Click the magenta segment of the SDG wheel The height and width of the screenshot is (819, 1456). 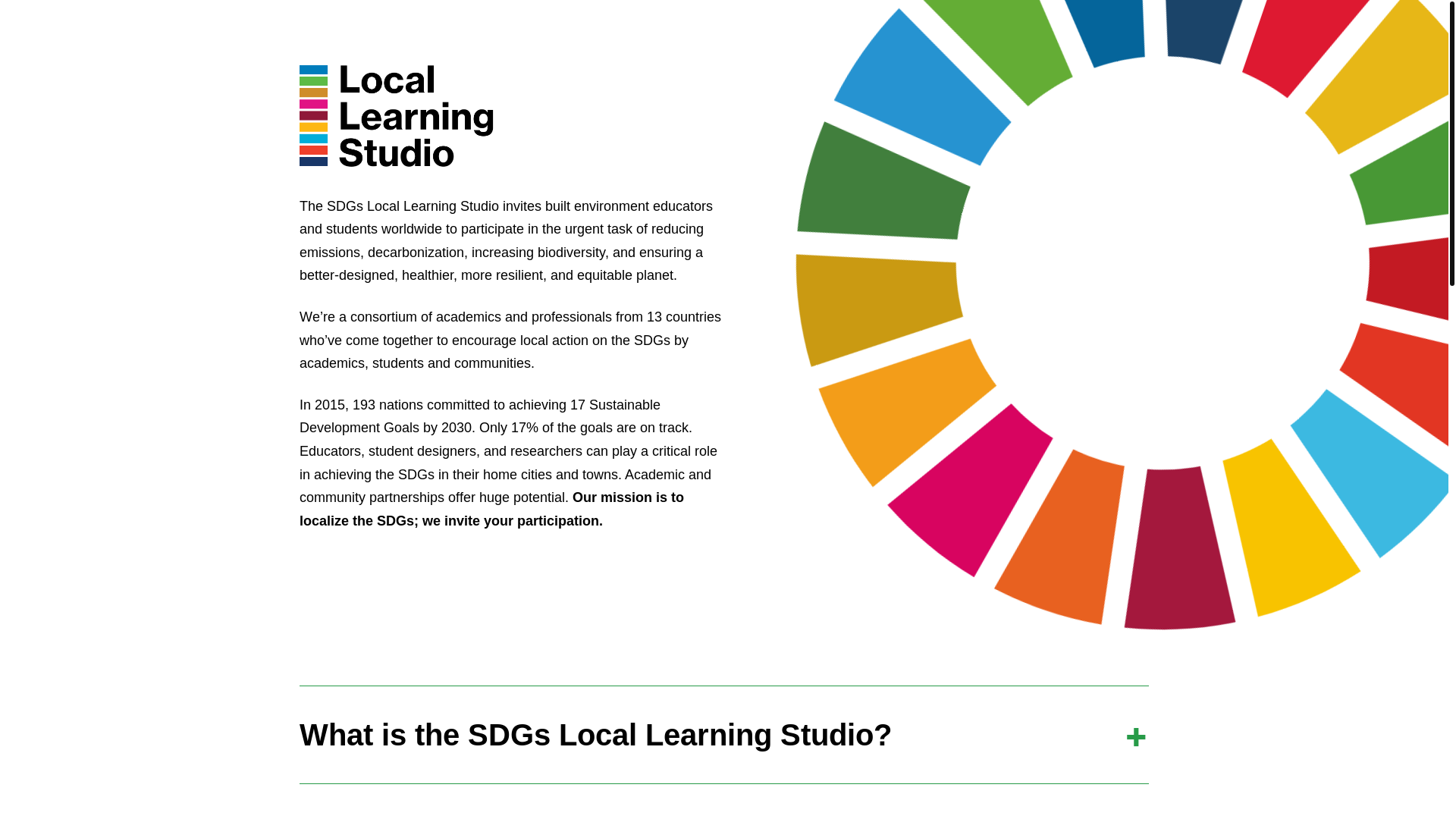[x=972, y=491]
